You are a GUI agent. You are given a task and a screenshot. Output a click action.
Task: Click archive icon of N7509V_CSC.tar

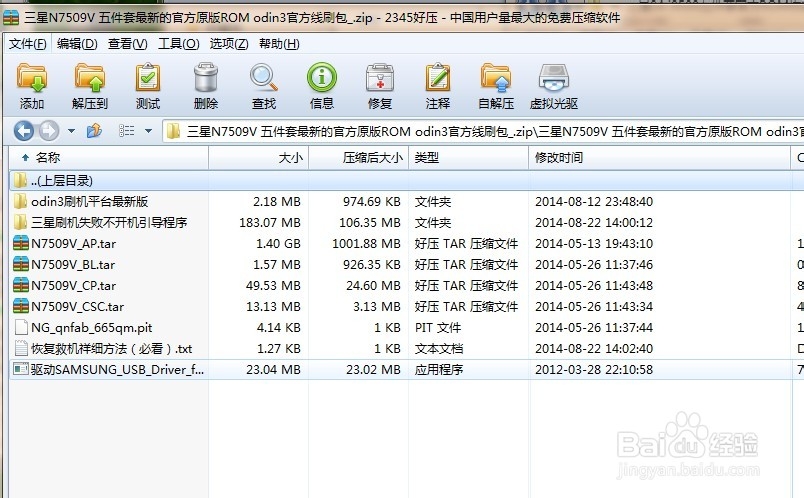(x=21, y=306)
